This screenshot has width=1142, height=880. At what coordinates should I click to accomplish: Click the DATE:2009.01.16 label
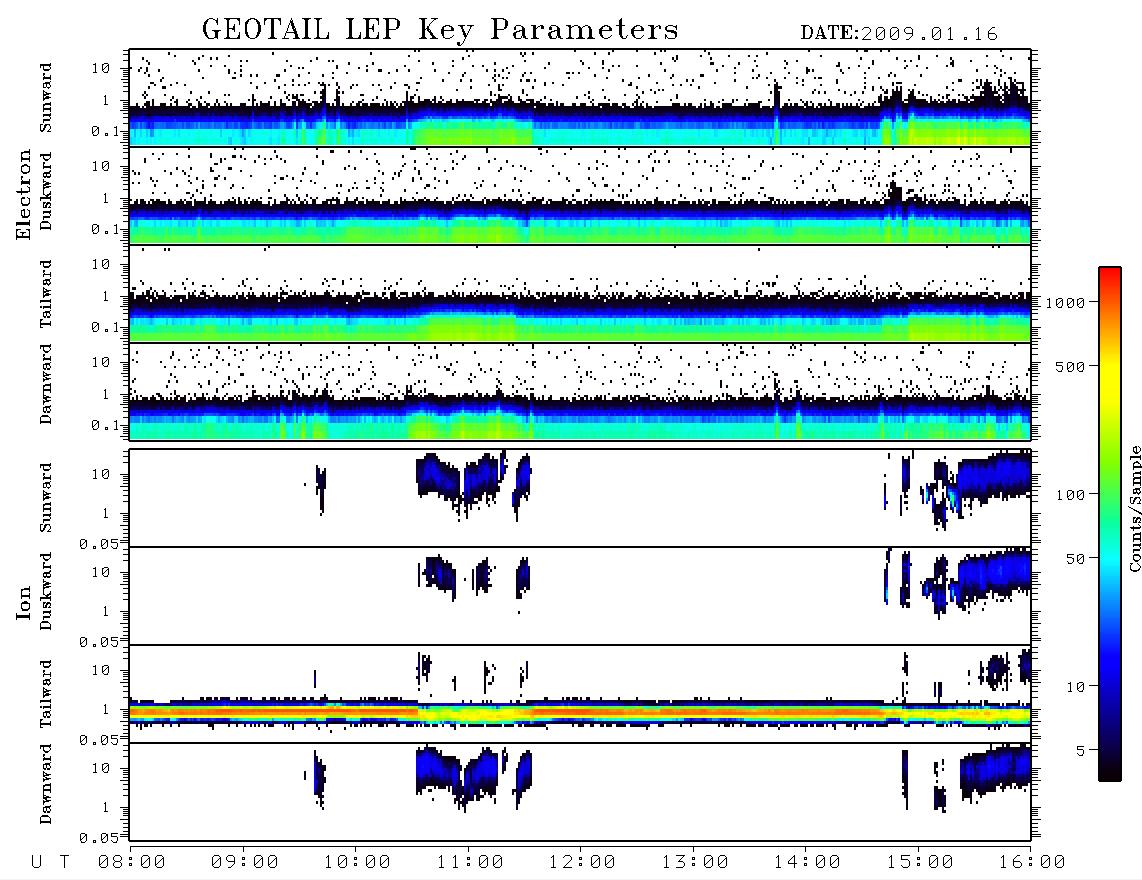(x=899, y=34)
